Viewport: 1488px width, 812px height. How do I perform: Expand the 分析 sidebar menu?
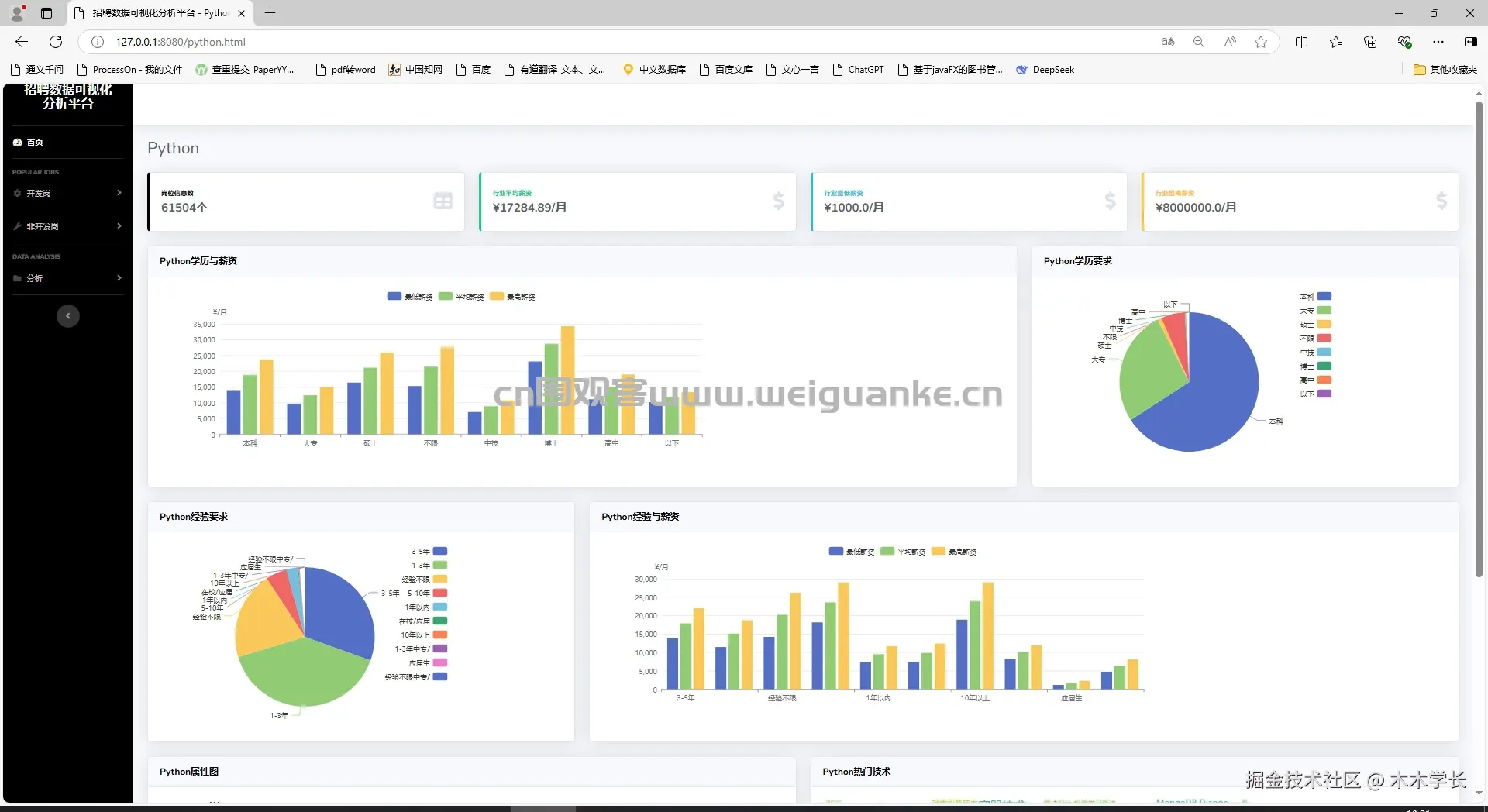pyautogui.click(x=68, y=278)
